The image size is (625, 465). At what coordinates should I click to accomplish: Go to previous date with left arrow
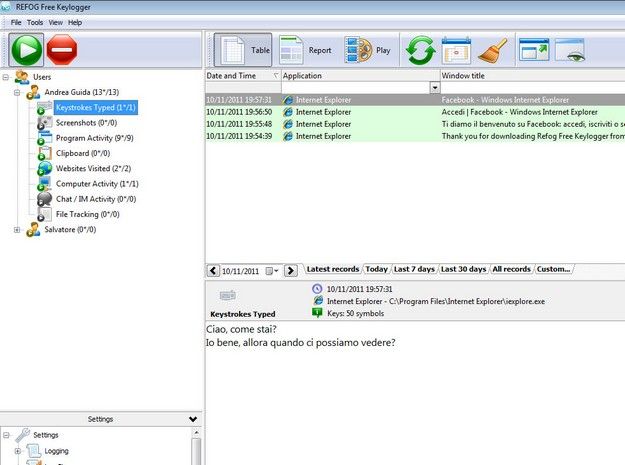pos(213,271)
